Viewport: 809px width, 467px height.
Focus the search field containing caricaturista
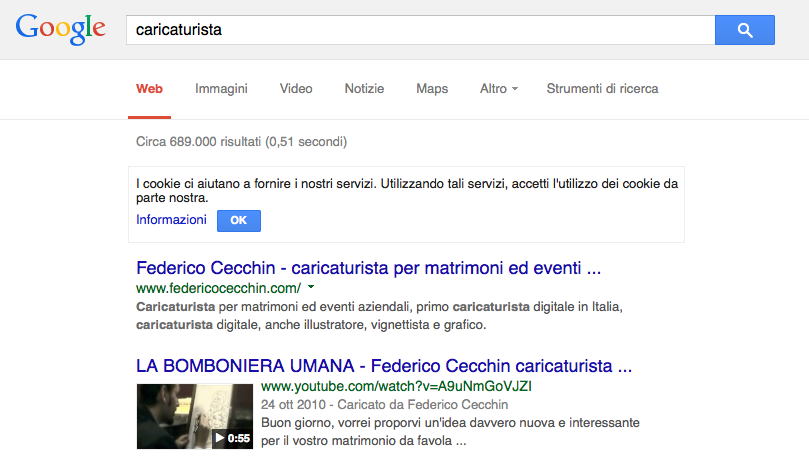pyautogui.click(x=420, y=30)
